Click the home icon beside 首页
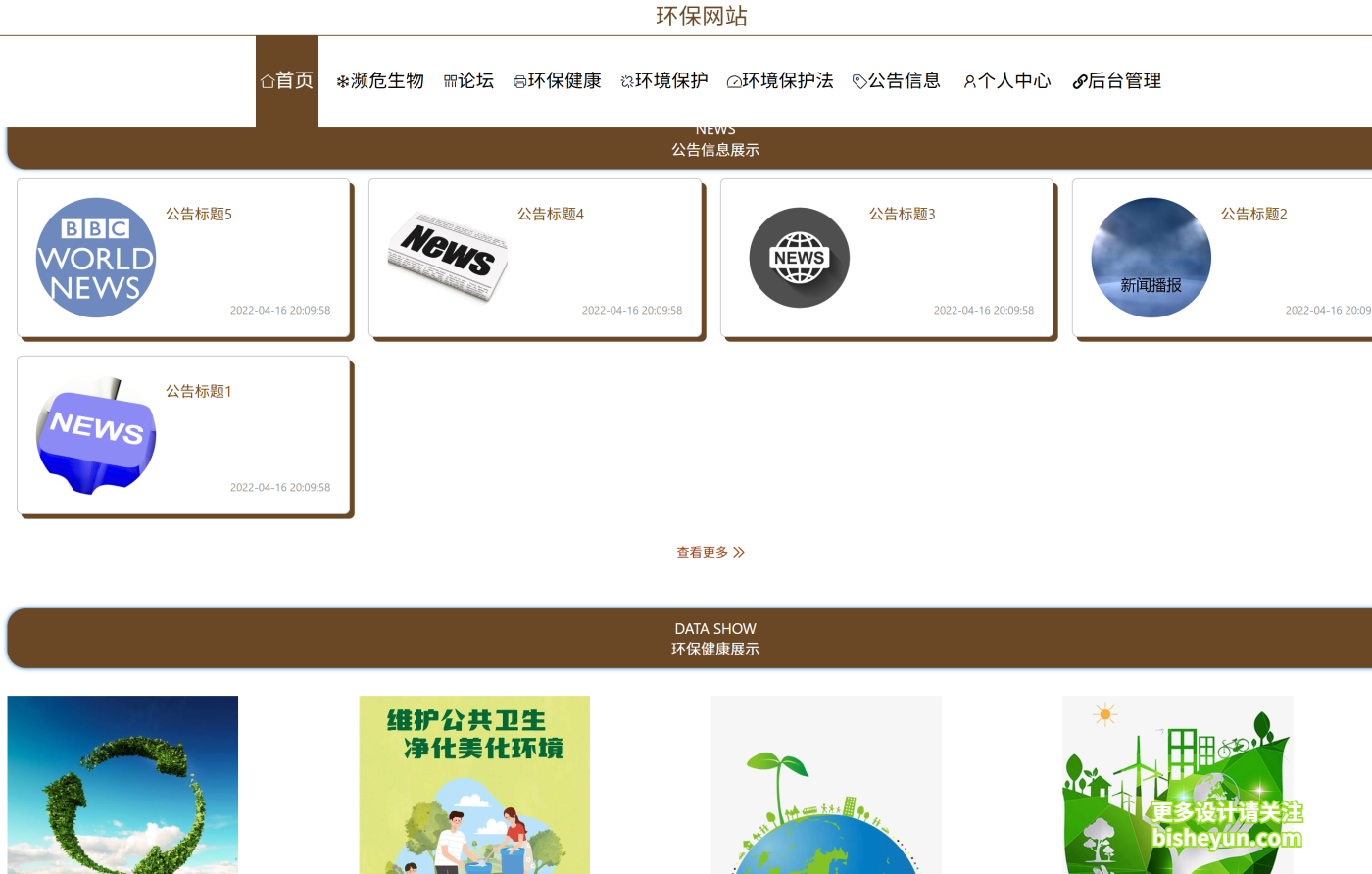 pos(267,80)
